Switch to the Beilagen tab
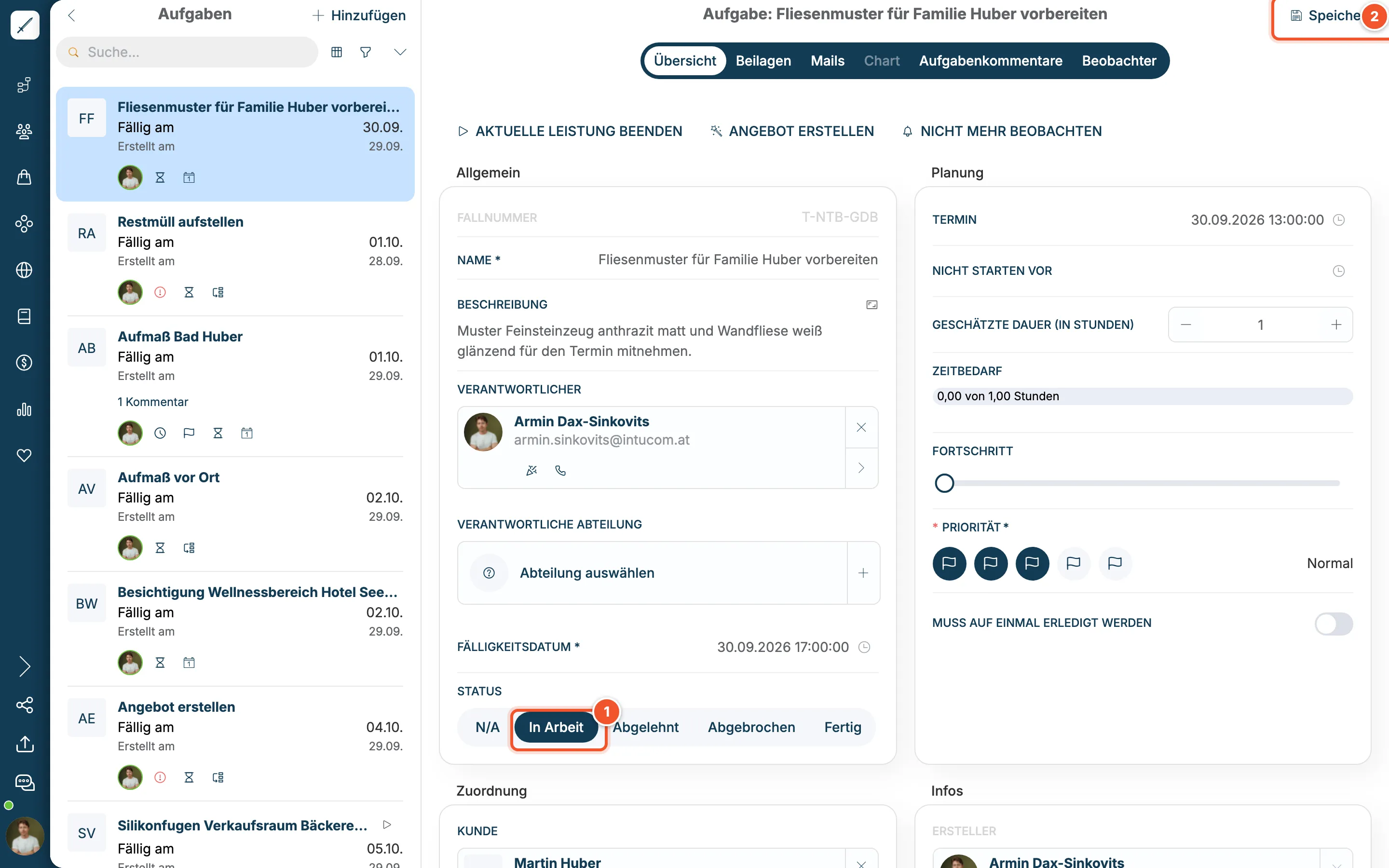1389x868 pixels. (763, 61)
